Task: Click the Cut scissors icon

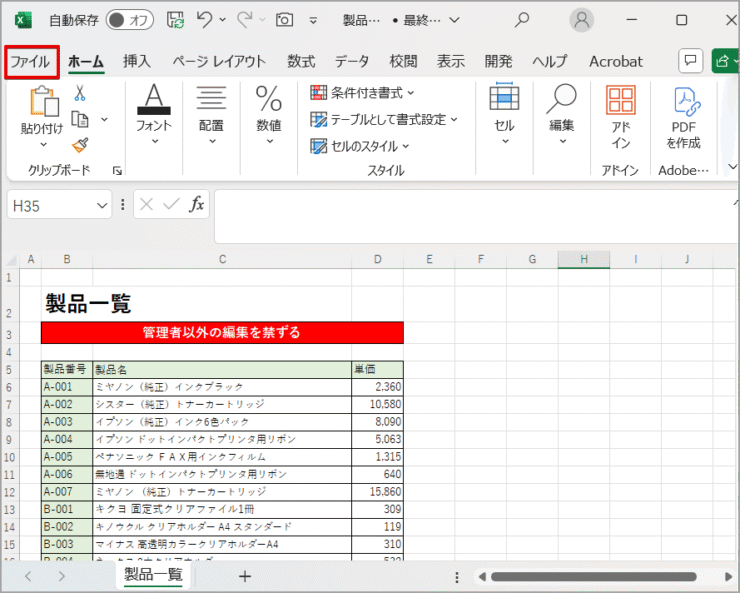Action: 80,93
